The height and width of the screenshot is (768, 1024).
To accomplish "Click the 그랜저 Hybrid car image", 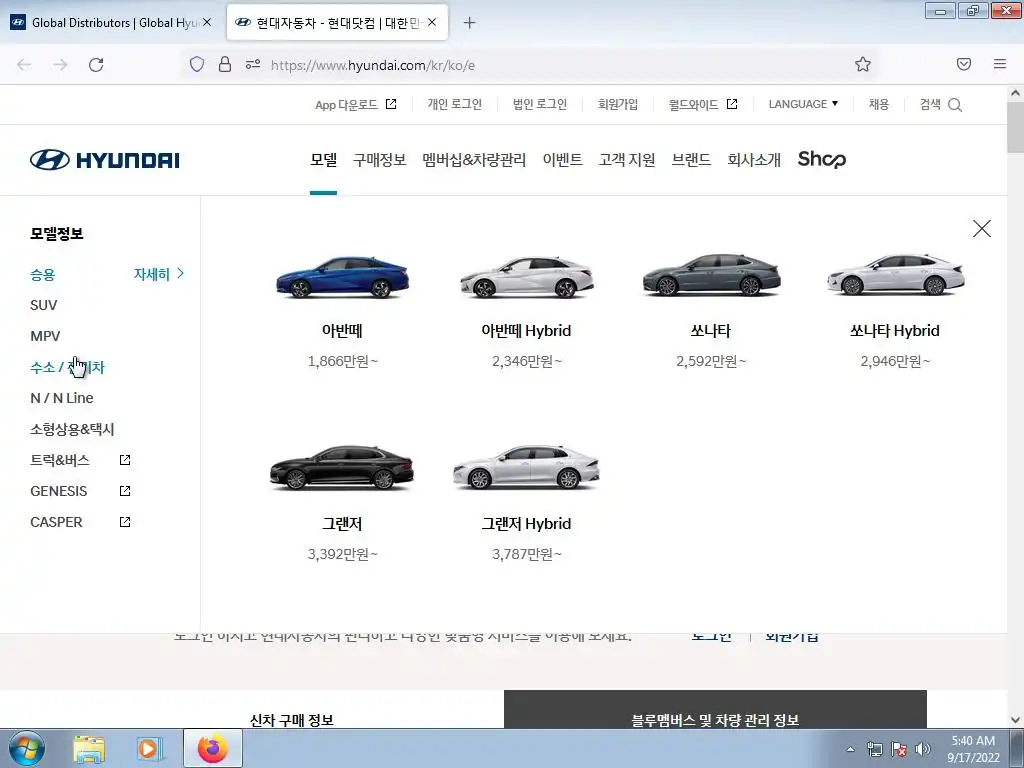I will click(526, 468).
